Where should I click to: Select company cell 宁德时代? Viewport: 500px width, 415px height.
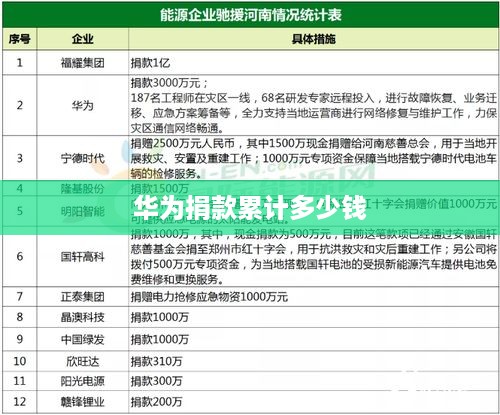point(82,158)
